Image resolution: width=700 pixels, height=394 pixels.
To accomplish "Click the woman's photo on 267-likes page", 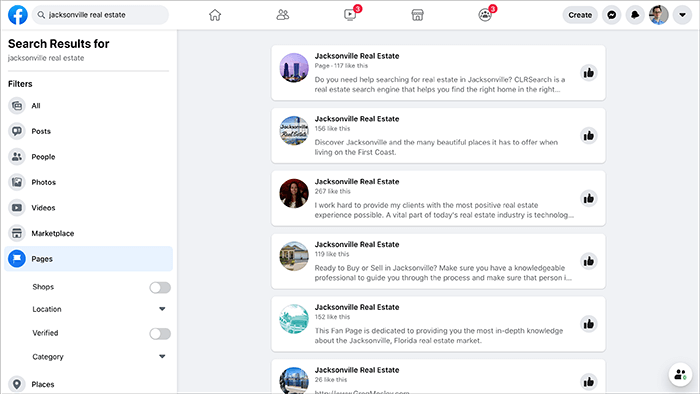I will point(294,194).
